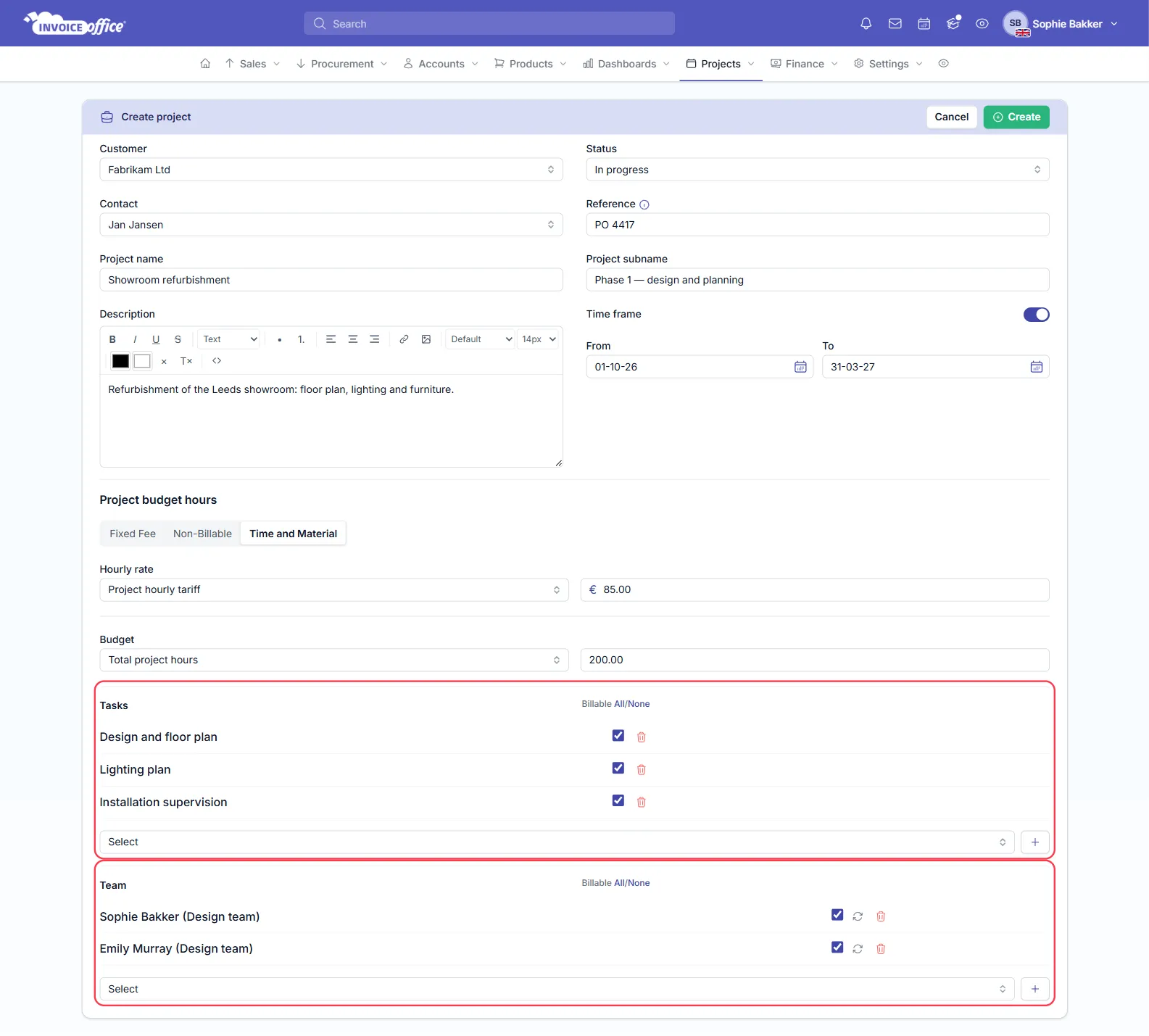Pick the white background color swatch
1149x1036 pixels.
(142, 361)
